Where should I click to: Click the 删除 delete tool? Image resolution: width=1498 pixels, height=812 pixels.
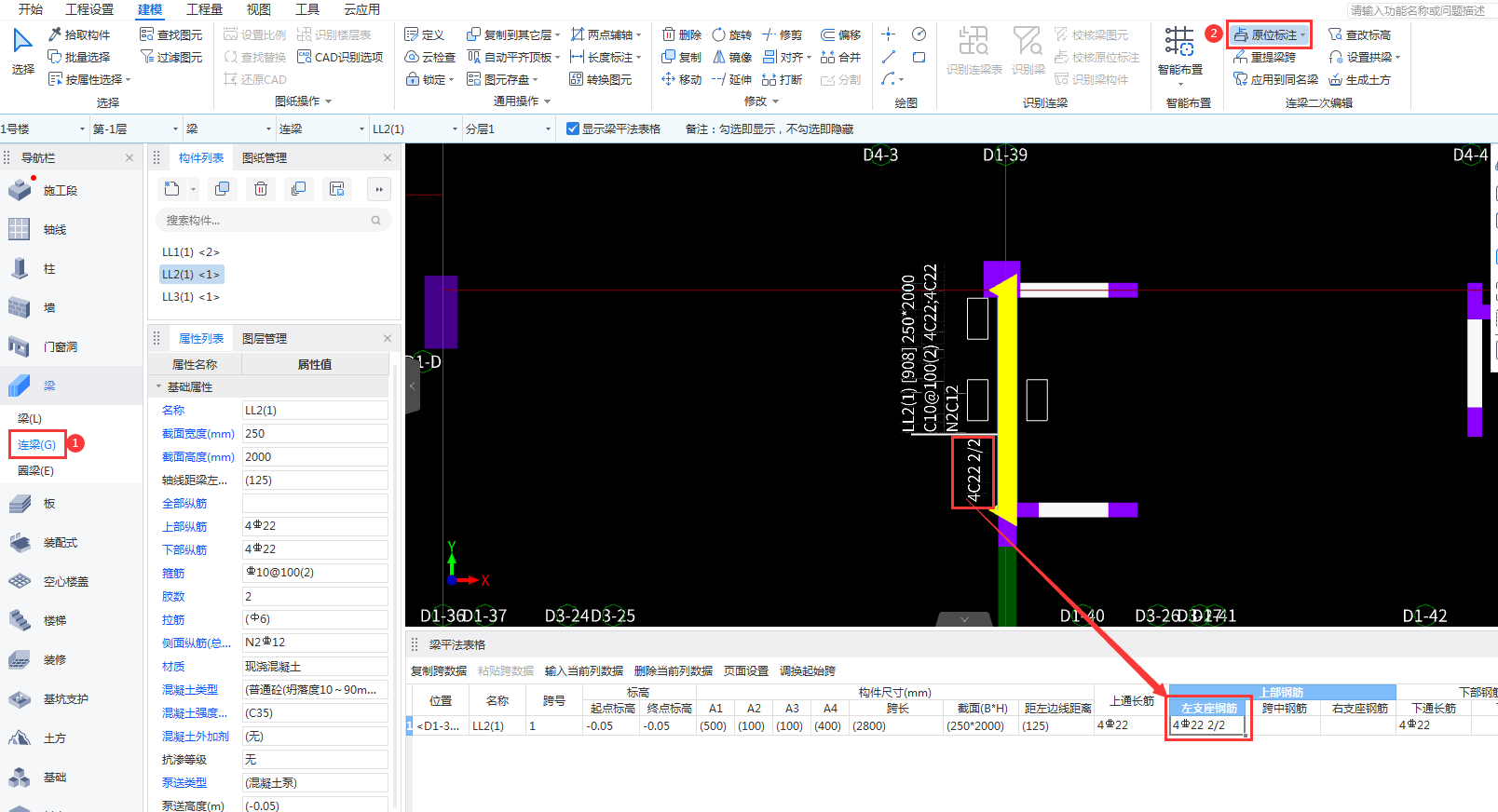(682, 34)
